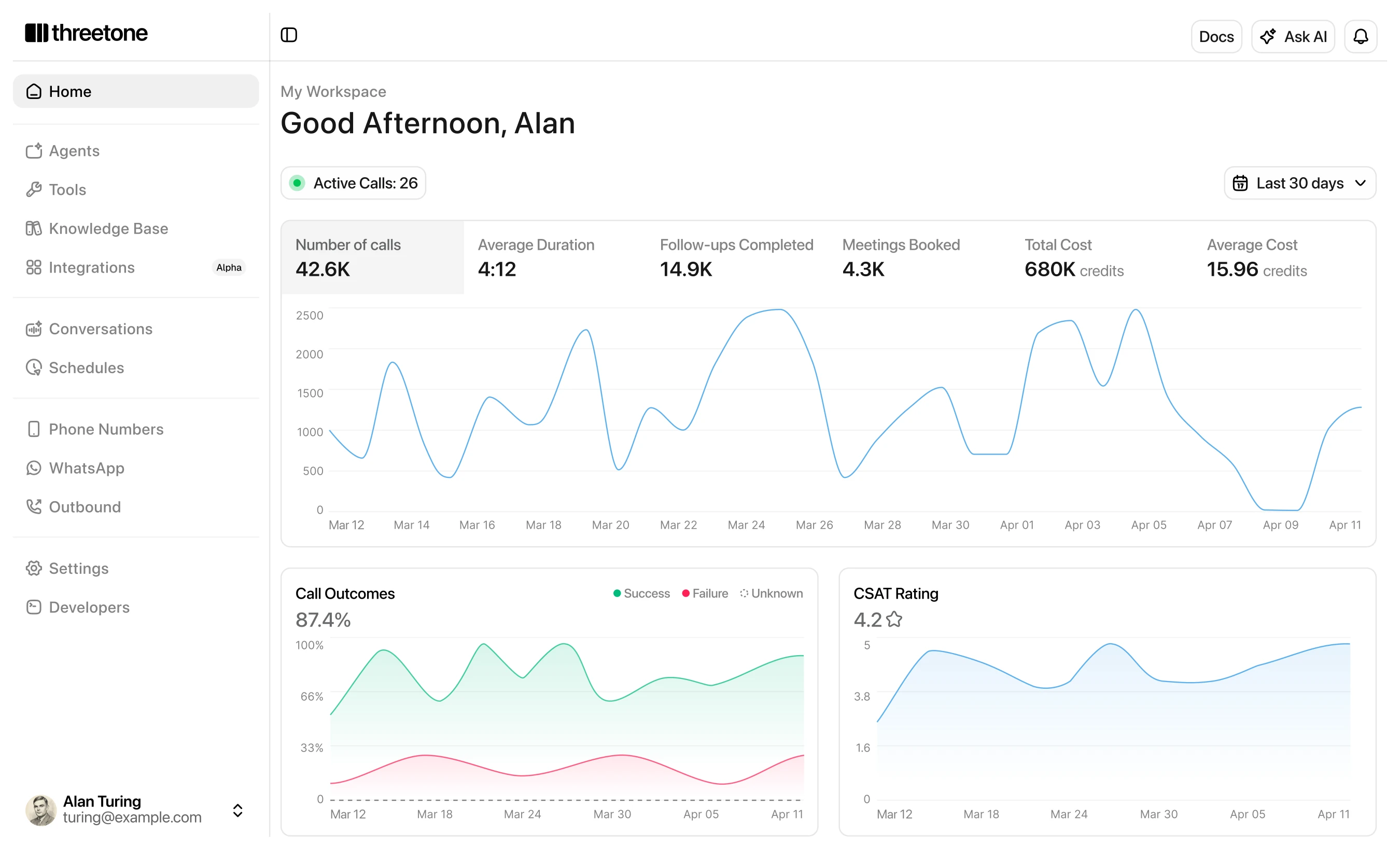The image size is (1400, 850).
Task: Click the calendar icon in date filter
Action: click(1240, 183)
